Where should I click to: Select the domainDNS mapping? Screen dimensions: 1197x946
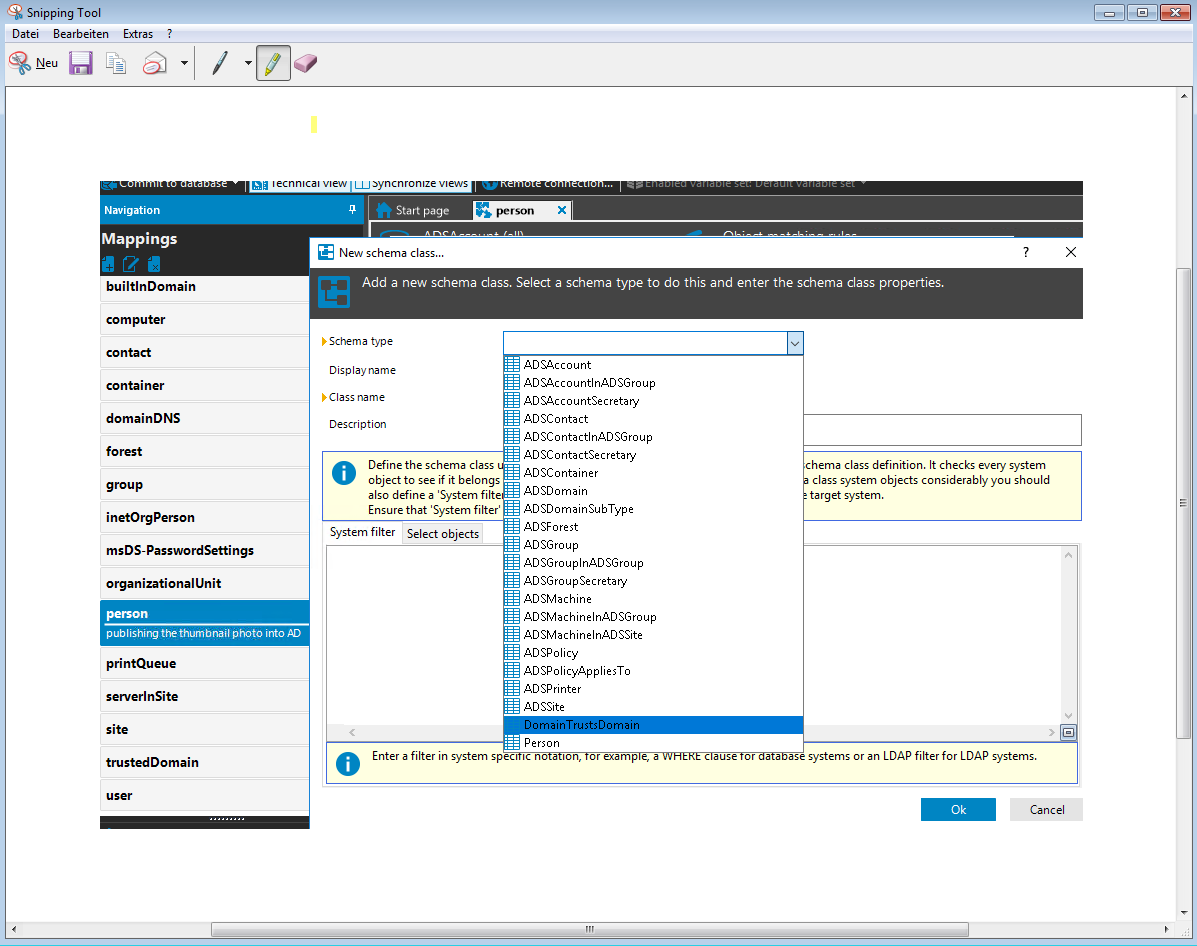point(205,418)
